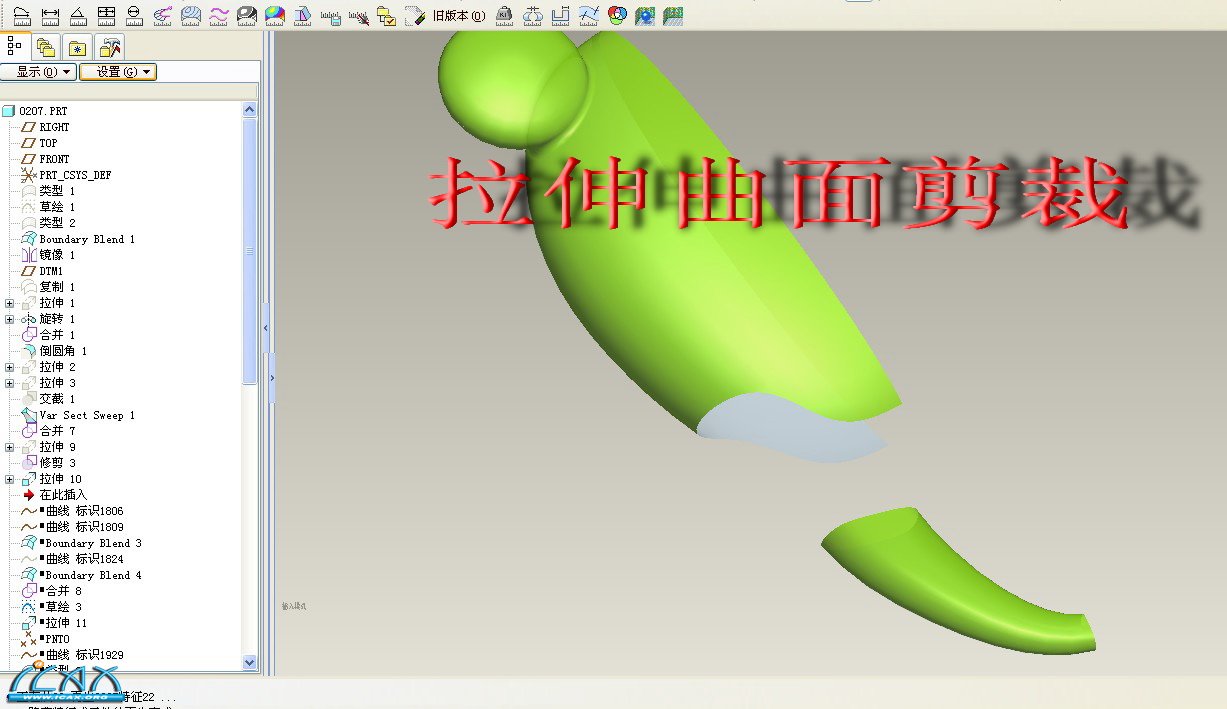
Task: Open the layers tab in navigator
Action: coord(45,47)
